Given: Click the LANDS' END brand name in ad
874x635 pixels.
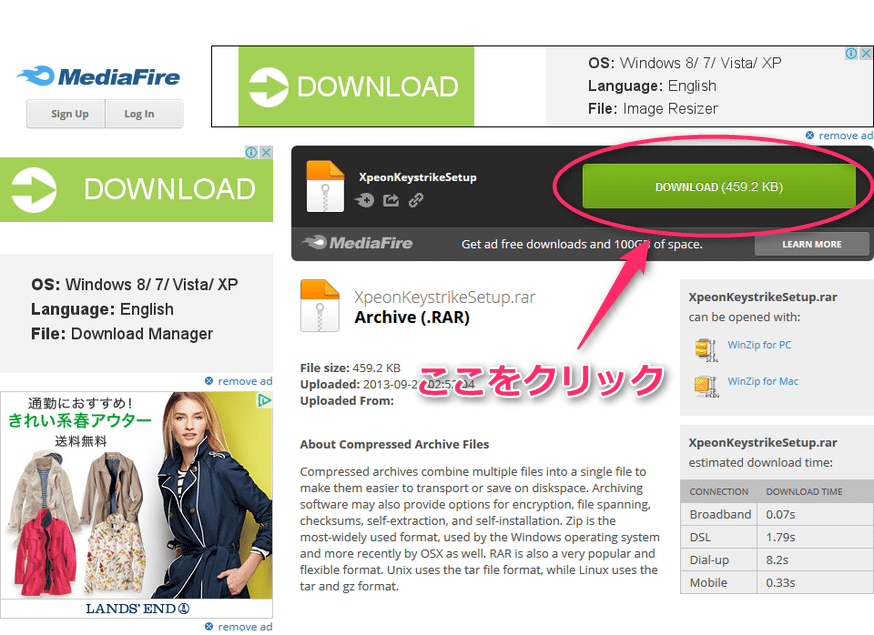Looking at the screenshot, I should pyautogui.click(x=137, y=608).
